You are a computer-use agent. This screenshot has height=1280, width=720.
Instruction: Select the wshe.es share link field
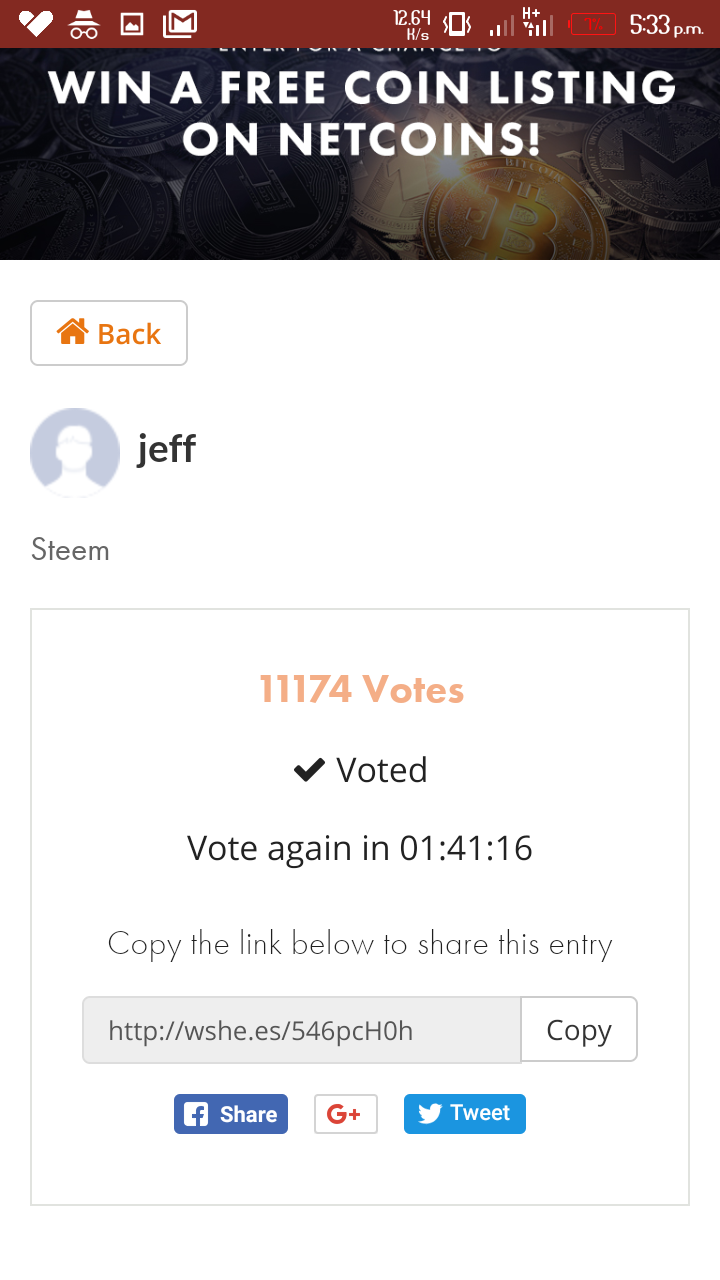click(301, 1030)
